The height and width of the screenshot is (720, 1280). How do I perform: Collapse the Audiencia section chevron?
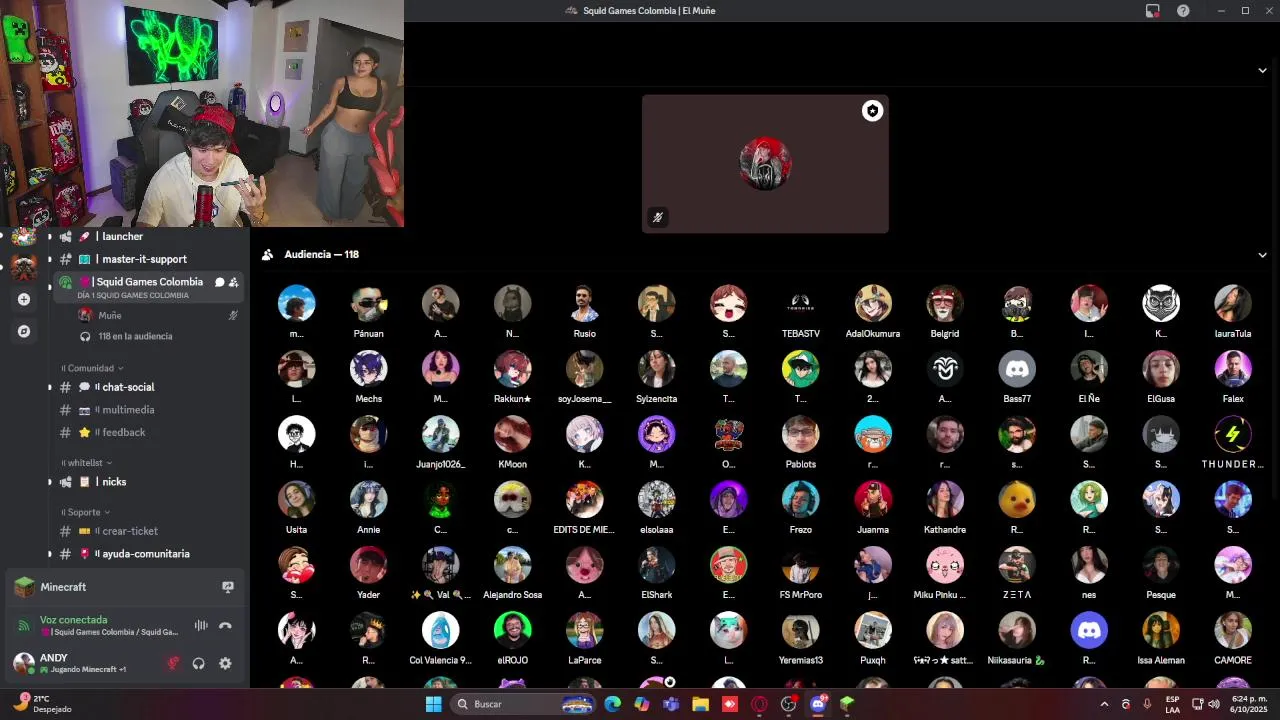[1263, 255]
